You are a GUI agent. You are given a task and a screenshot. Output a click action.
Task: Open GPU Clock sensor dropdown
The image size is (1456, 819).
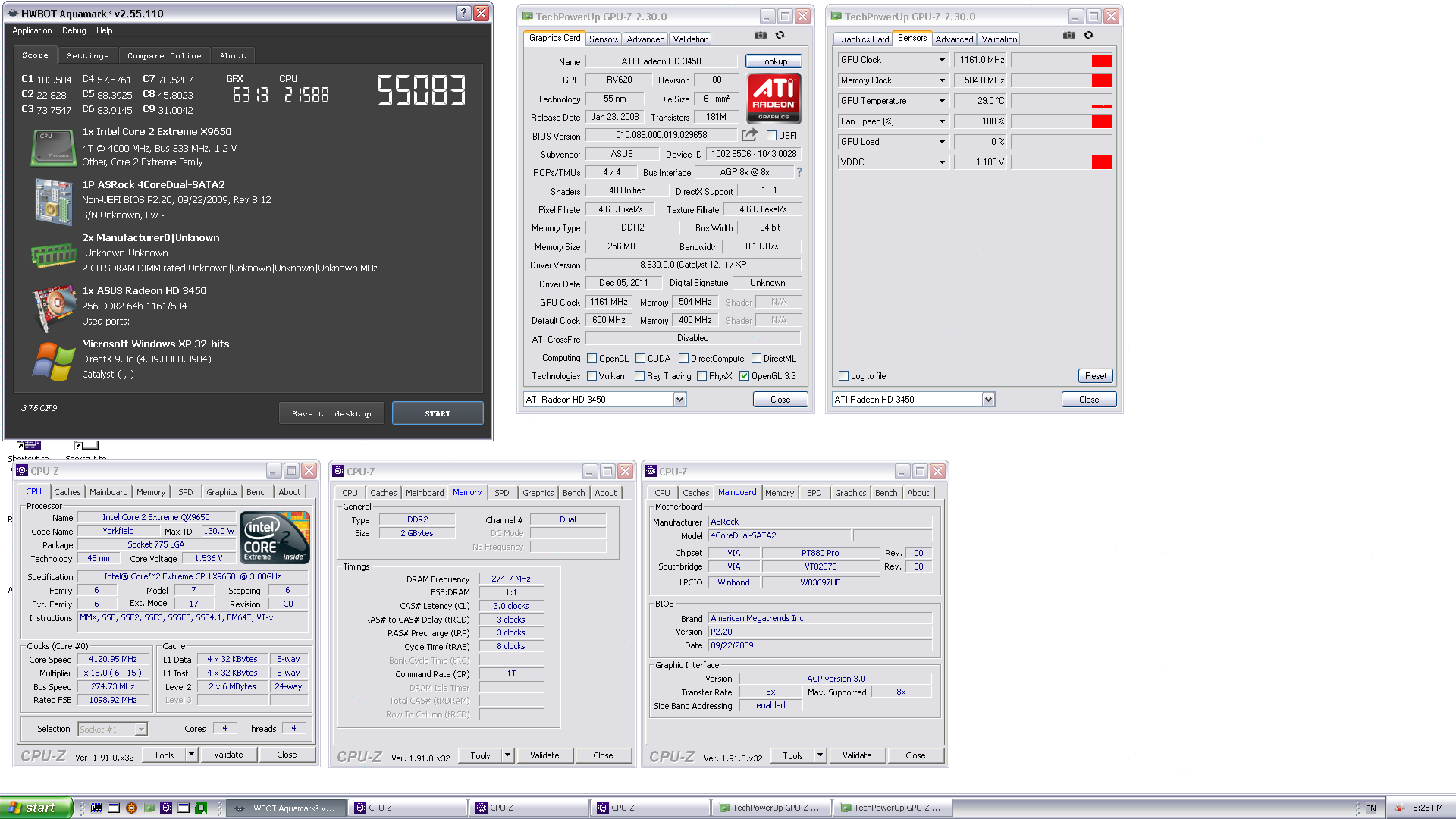coord(943,60)
